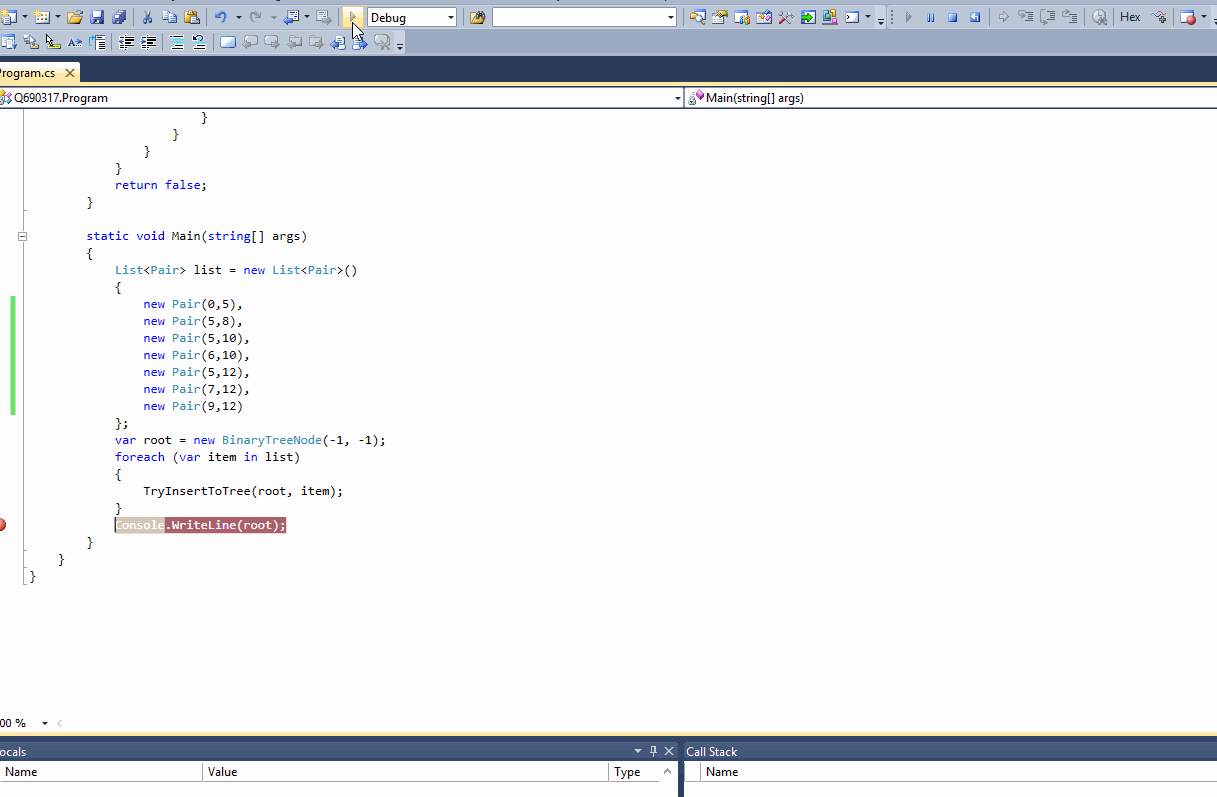Click the Value column header in Locals
Image resolution: width=1217 pixels, height=797 pixels.
click(406, 772)
